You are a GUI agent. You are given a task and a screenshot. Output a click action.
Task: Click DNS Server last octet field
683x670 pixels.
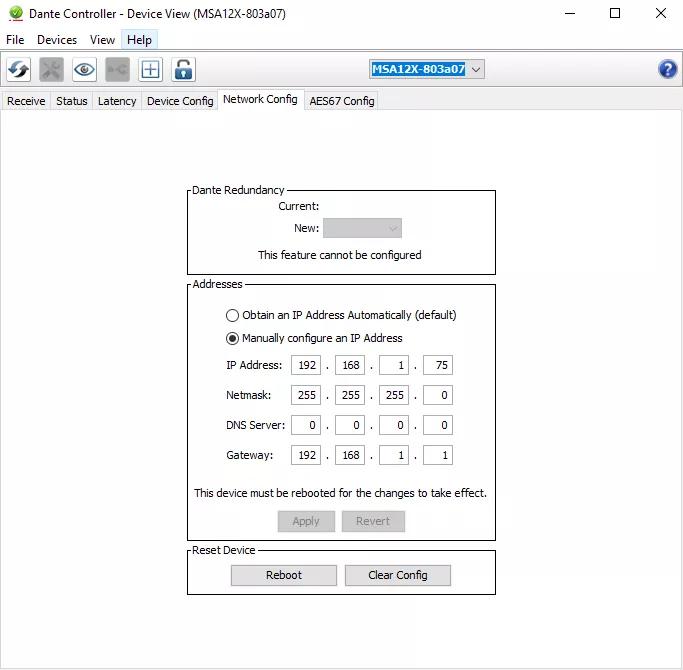[x=438, y=426]
